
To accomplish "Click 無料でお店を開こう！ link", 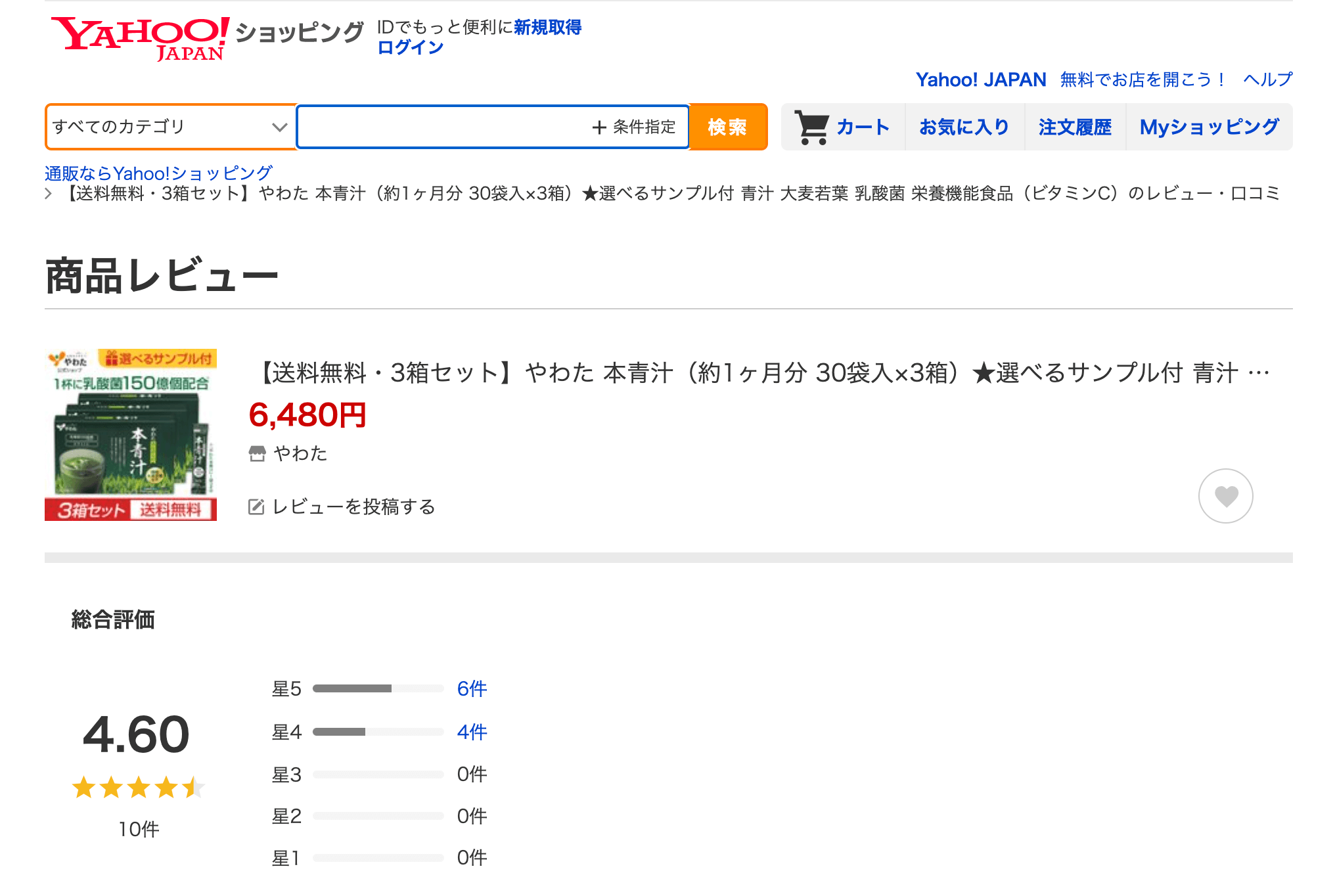I will tap(1144, 79).
